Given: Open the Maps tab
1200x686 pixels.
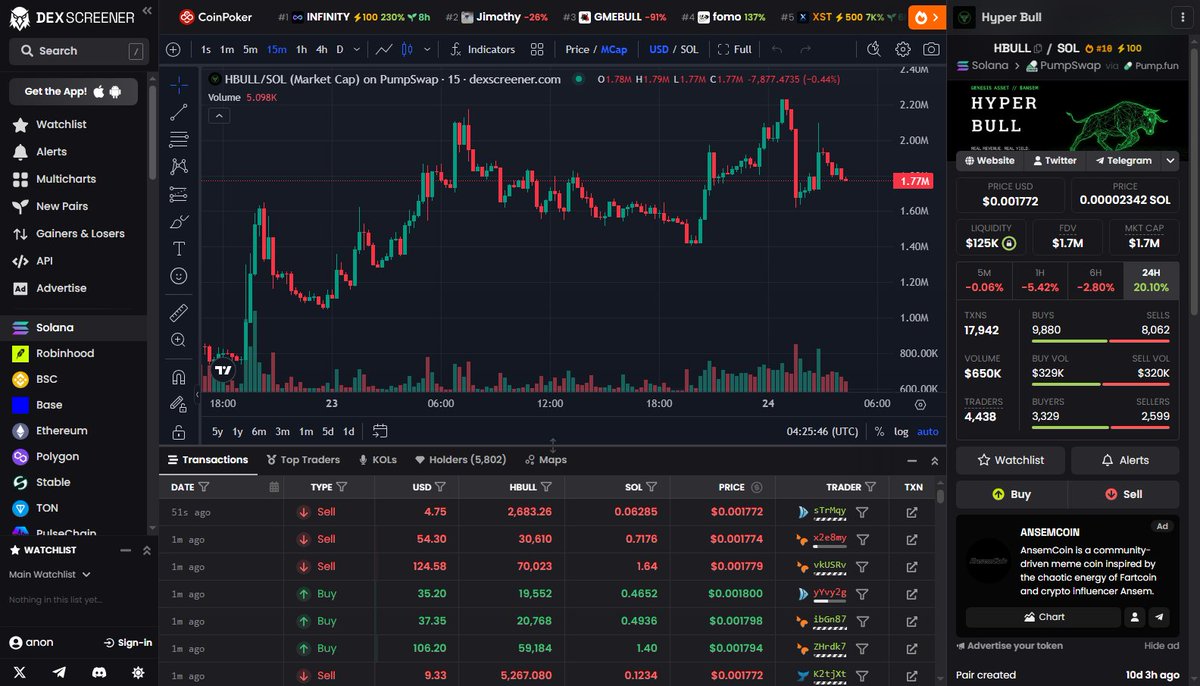Looking at the screenshot, I should pos(545,460).
